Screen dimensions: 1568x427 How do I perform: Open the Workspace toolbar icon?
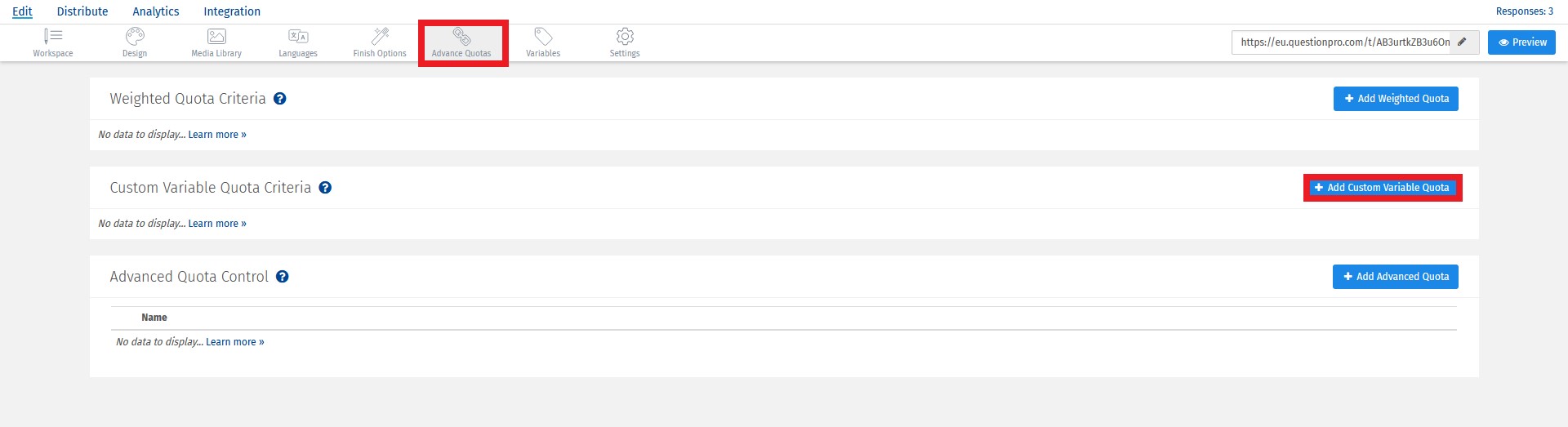[53, 37]
